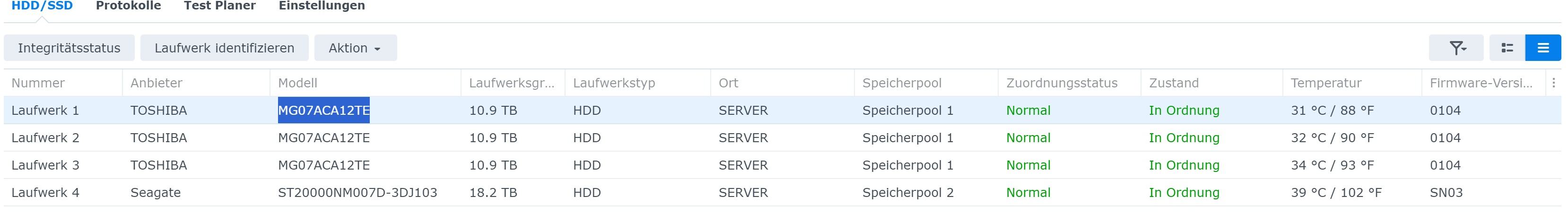
Task: Select the compact list view icon
Action: (x=1543, y=48)
